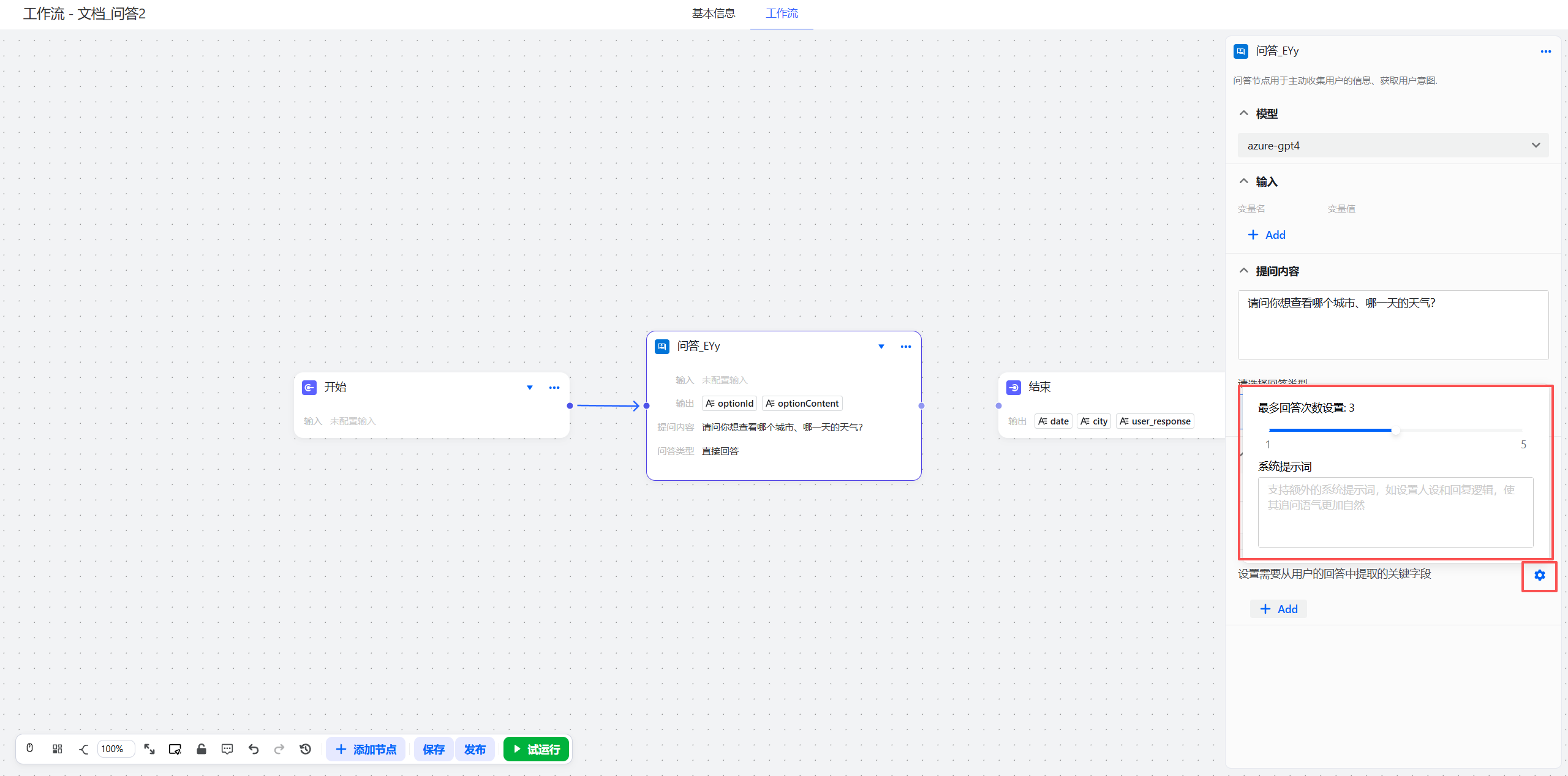Open the auto-layout arrangement icon
The image size is (1568, 776).
(58, 748)
